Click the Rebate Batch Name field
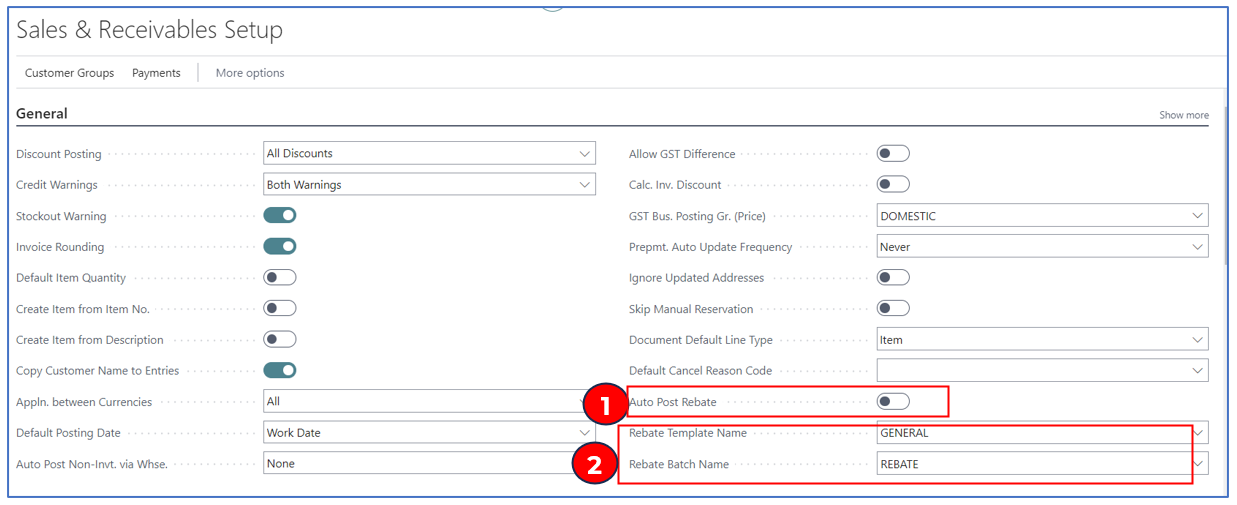1237x505 pixels. click(x=1030, y=464)
